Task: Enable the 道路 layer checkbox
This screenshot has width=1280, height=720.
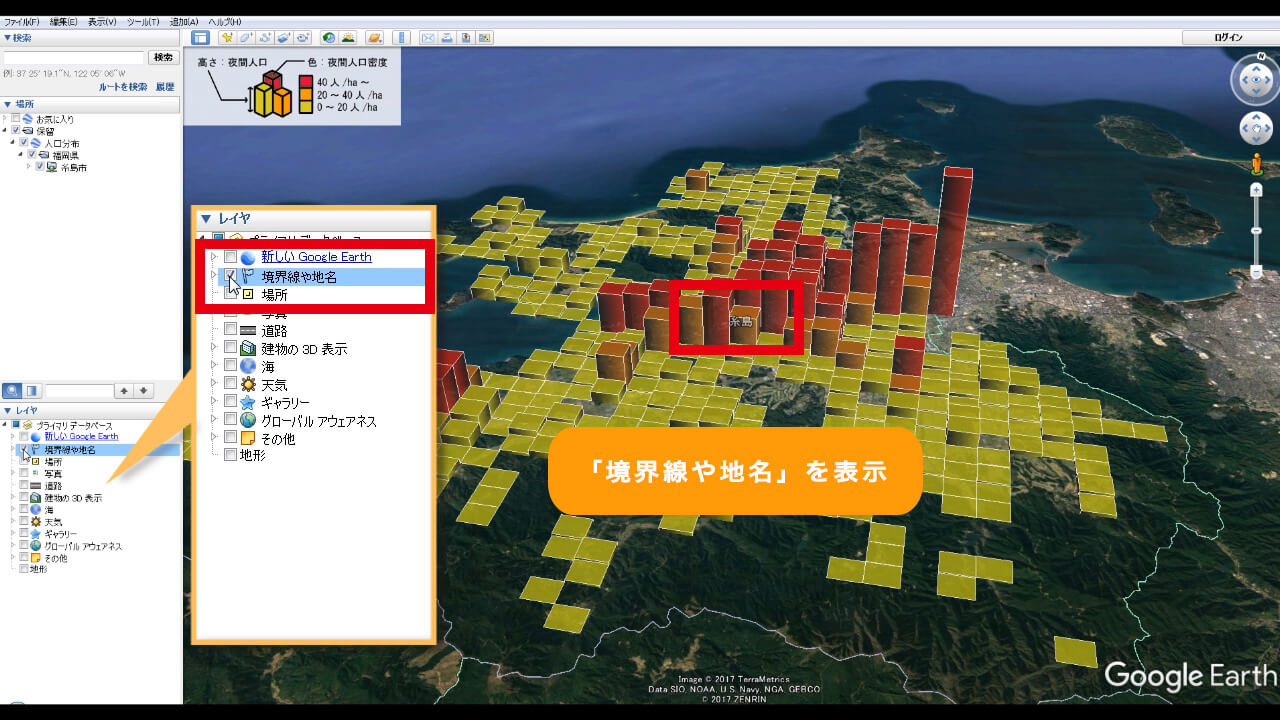Action: point(24,485)
